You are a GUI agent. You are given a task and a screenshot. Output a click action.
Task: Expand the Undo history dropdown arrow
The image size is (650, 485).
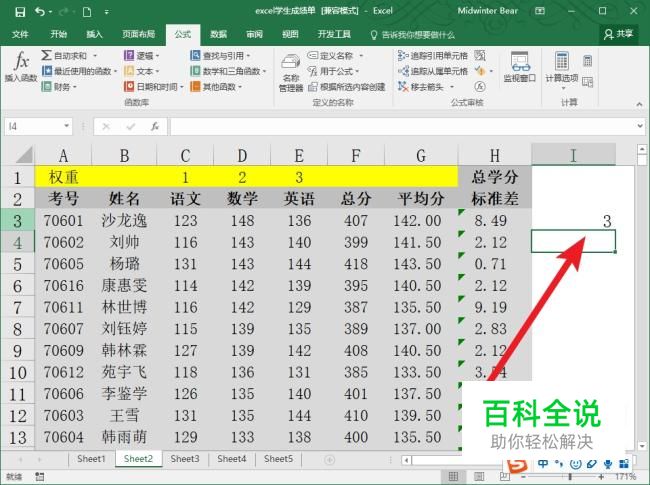[51, 12]
